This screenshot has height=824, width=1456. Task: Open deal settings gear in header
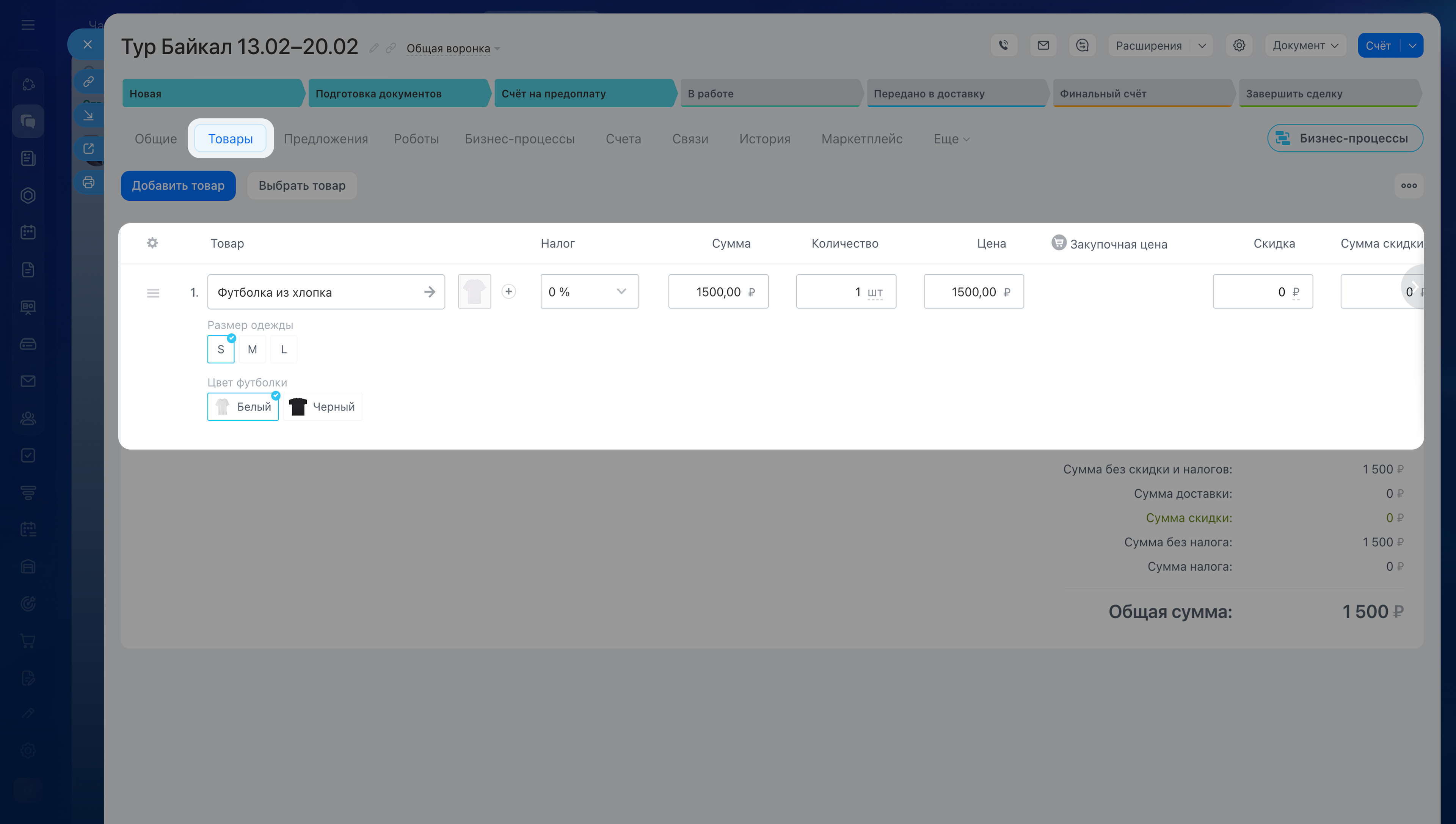1239,45
